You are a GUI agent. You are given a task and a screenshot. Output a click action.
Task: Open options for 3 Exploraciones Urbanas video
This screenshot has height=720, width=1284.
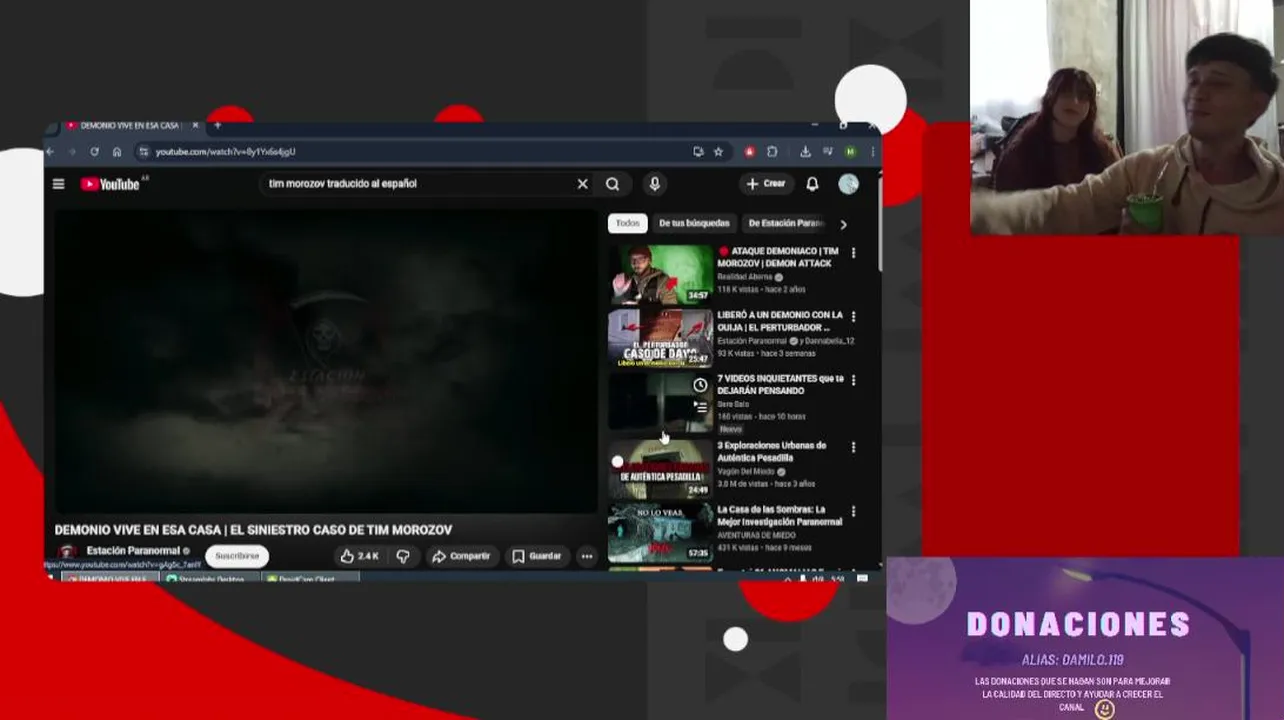coord(853,447)
